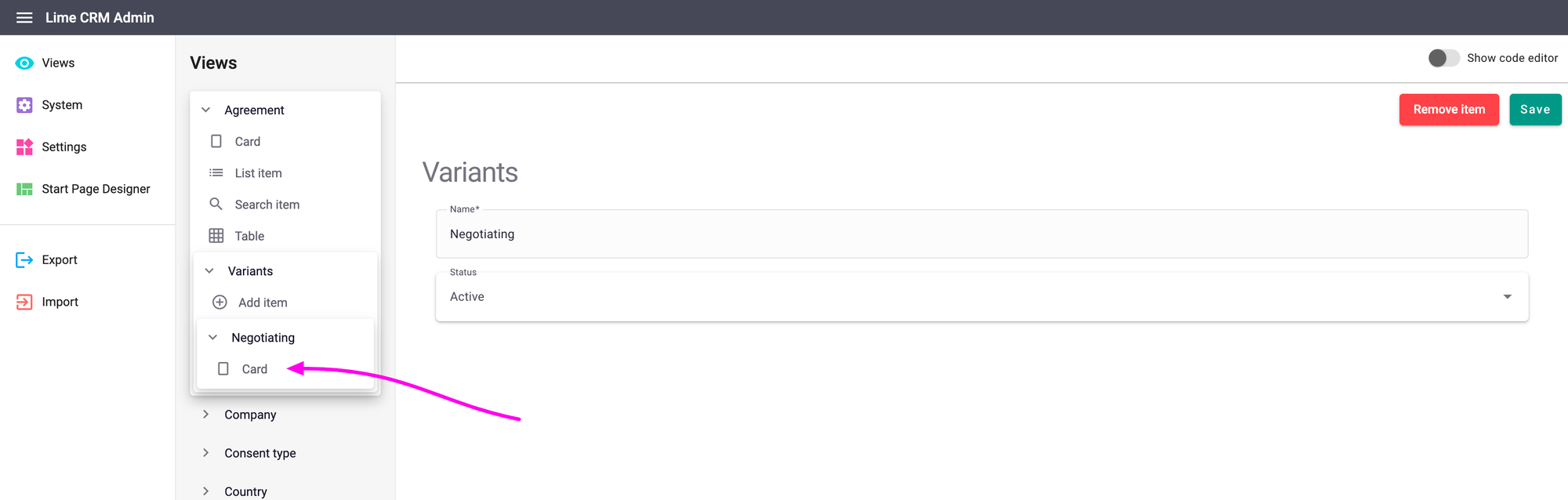The height and width of the screenshot is (500, 1568).
Task: Select the Table view item
Action: pyautogui.click(x=249, y=236)
